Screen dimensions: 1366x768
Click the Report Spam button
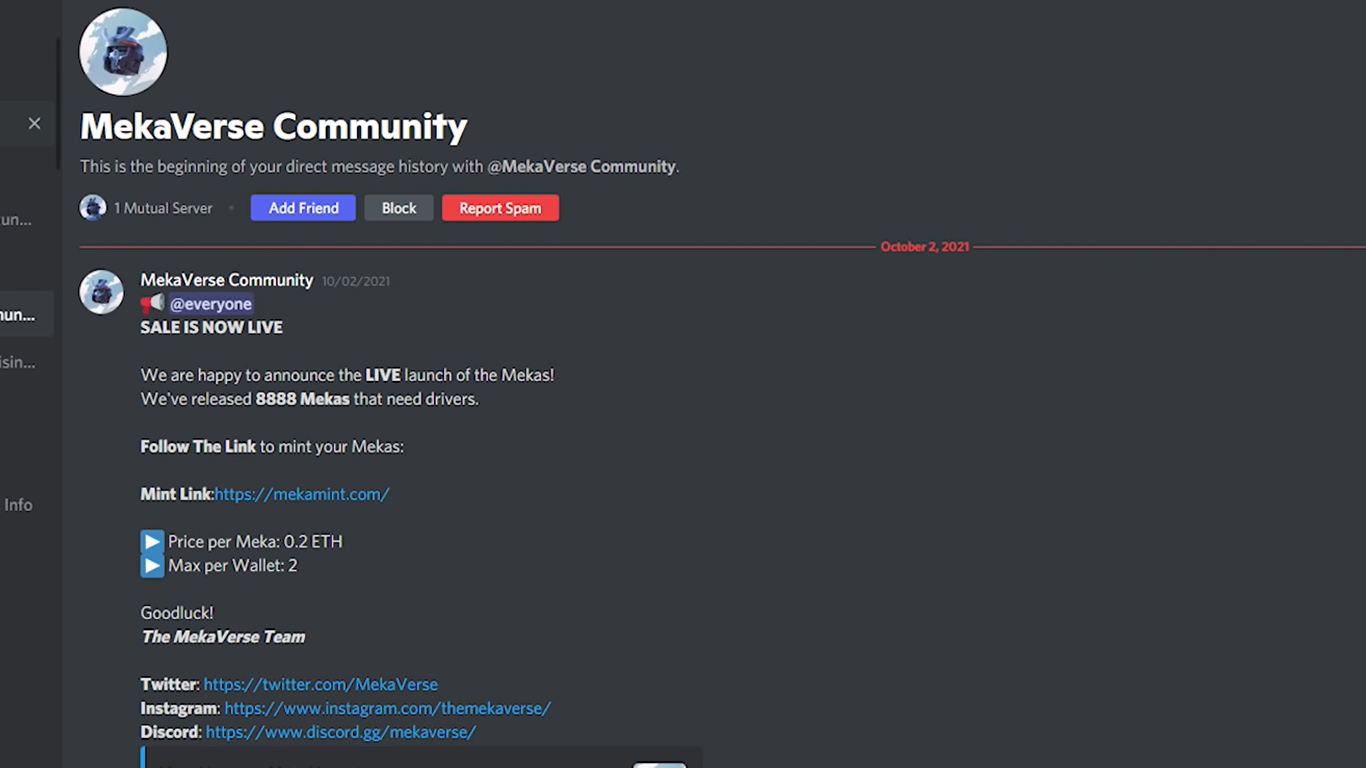500,207
